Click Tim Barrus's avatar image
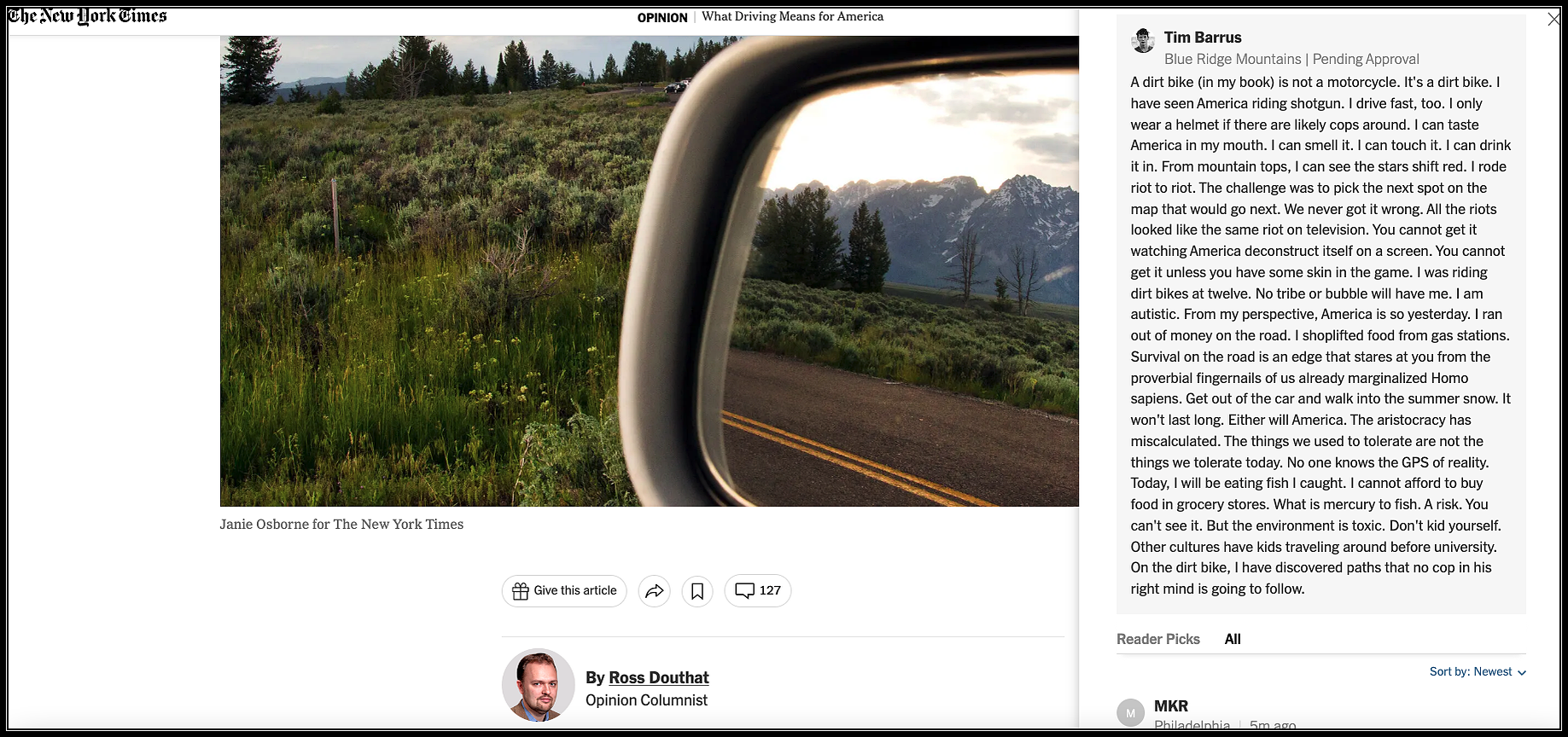The image size is (1568, 737). click(1143, 40)
